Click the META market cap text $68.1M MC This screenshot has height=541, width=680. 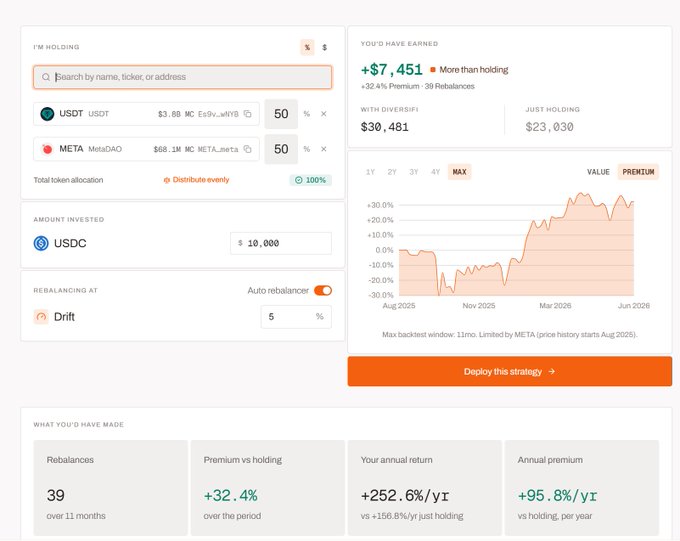tap(174, 149)
